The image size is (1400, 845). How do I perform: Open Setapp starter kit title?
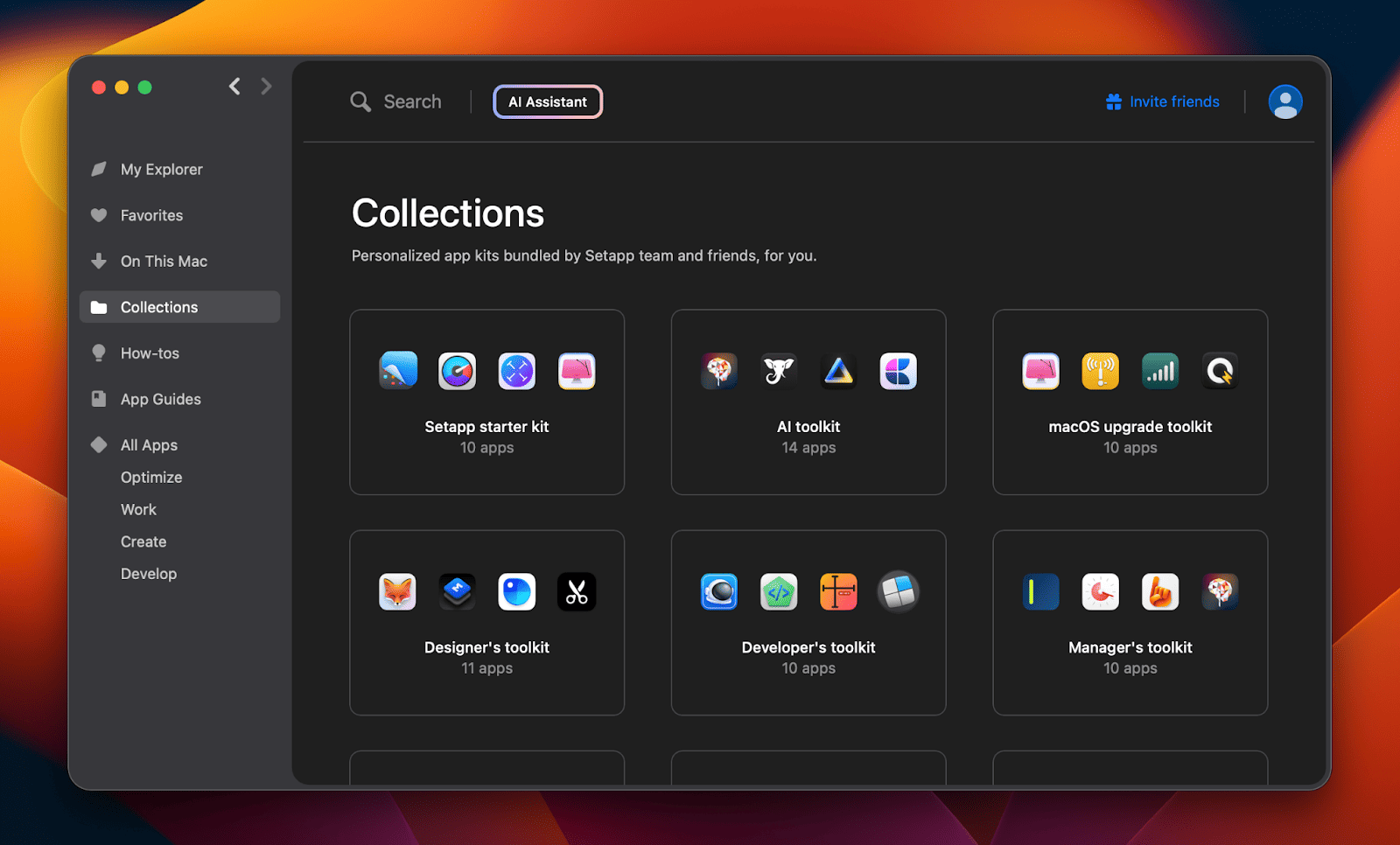point(486,427)
